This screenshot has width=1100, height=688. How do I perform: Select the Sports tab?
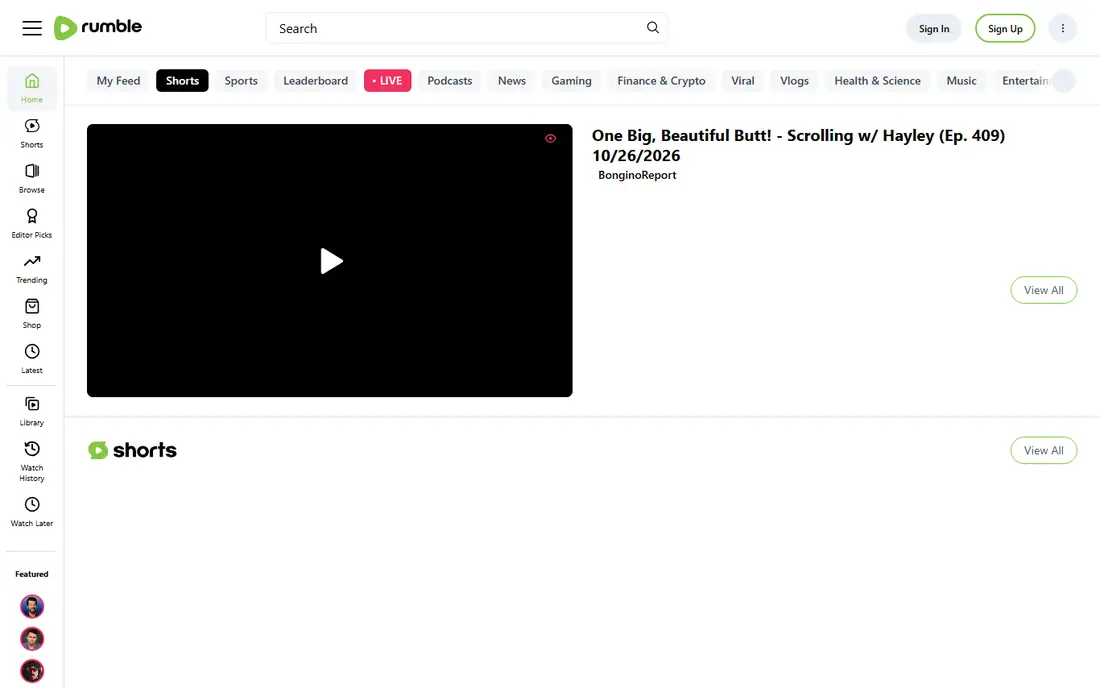coord(241,81)
